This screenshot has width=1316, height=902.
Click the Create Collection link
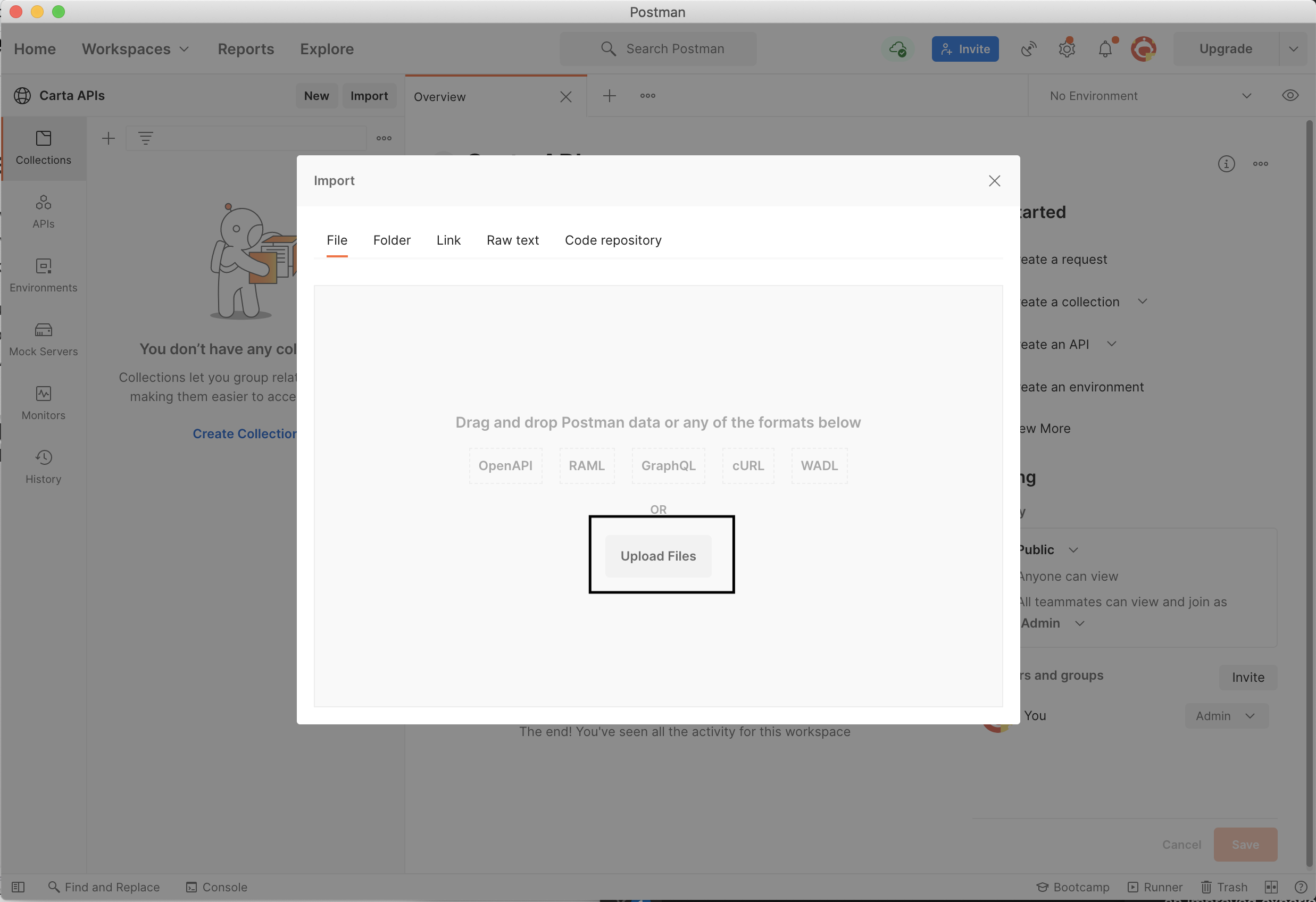(245, 434)
